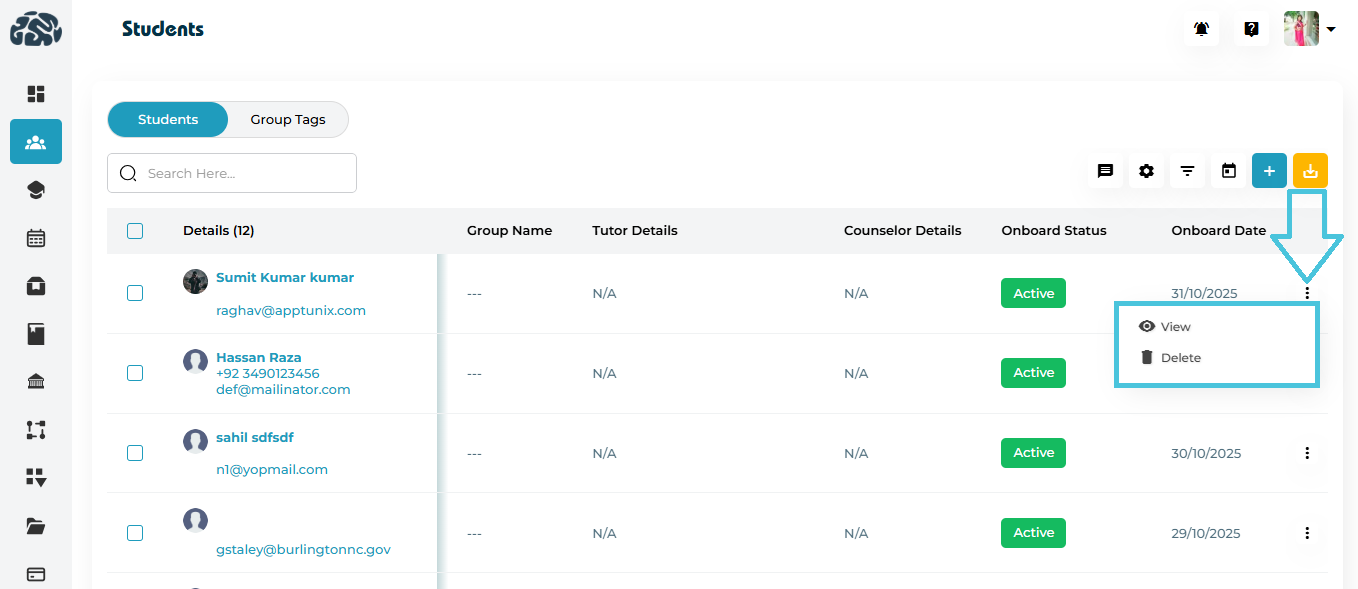Screen dimensions: 1358x589
Task: Click the blue plus add button
Action: coord(1269,171)
